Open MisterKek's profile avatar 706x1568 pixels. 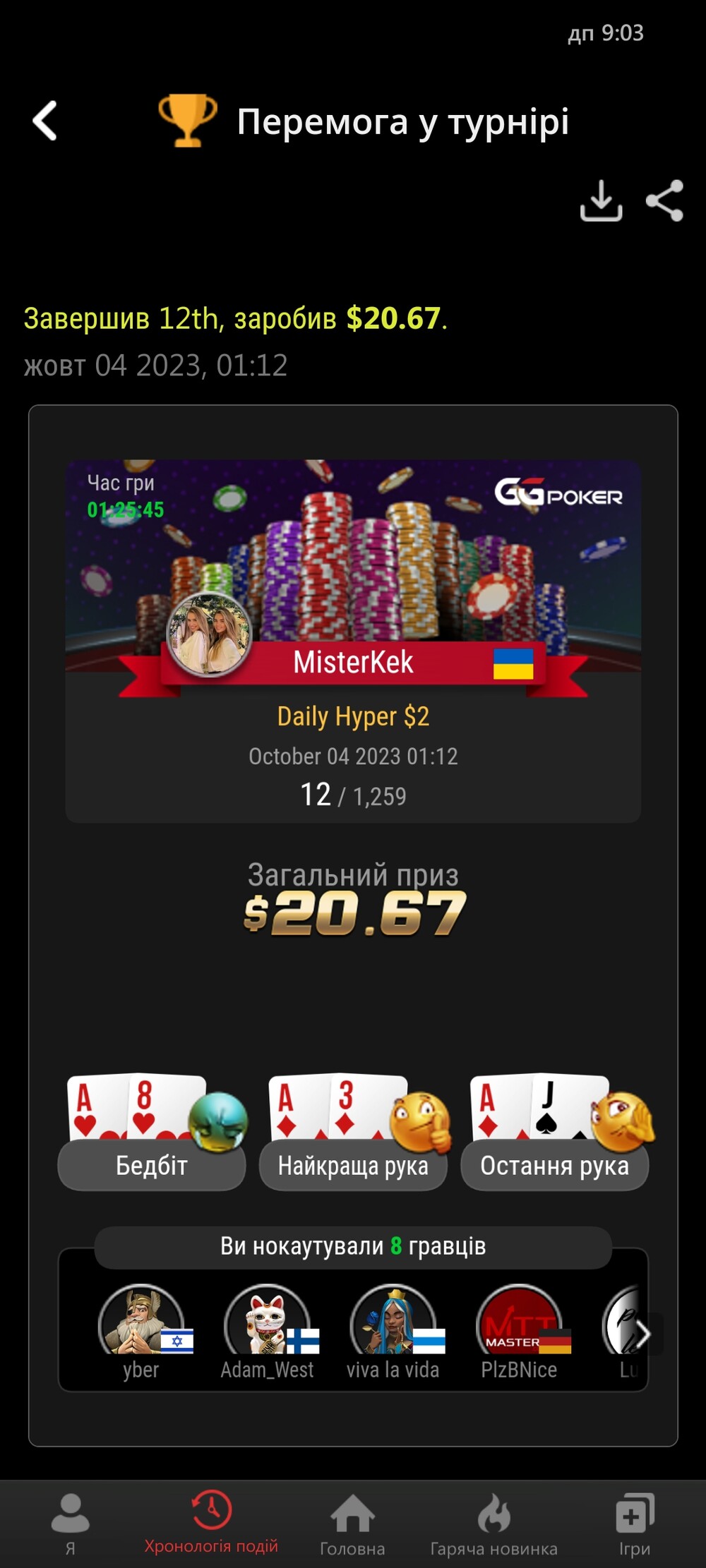tap(209, 634)
